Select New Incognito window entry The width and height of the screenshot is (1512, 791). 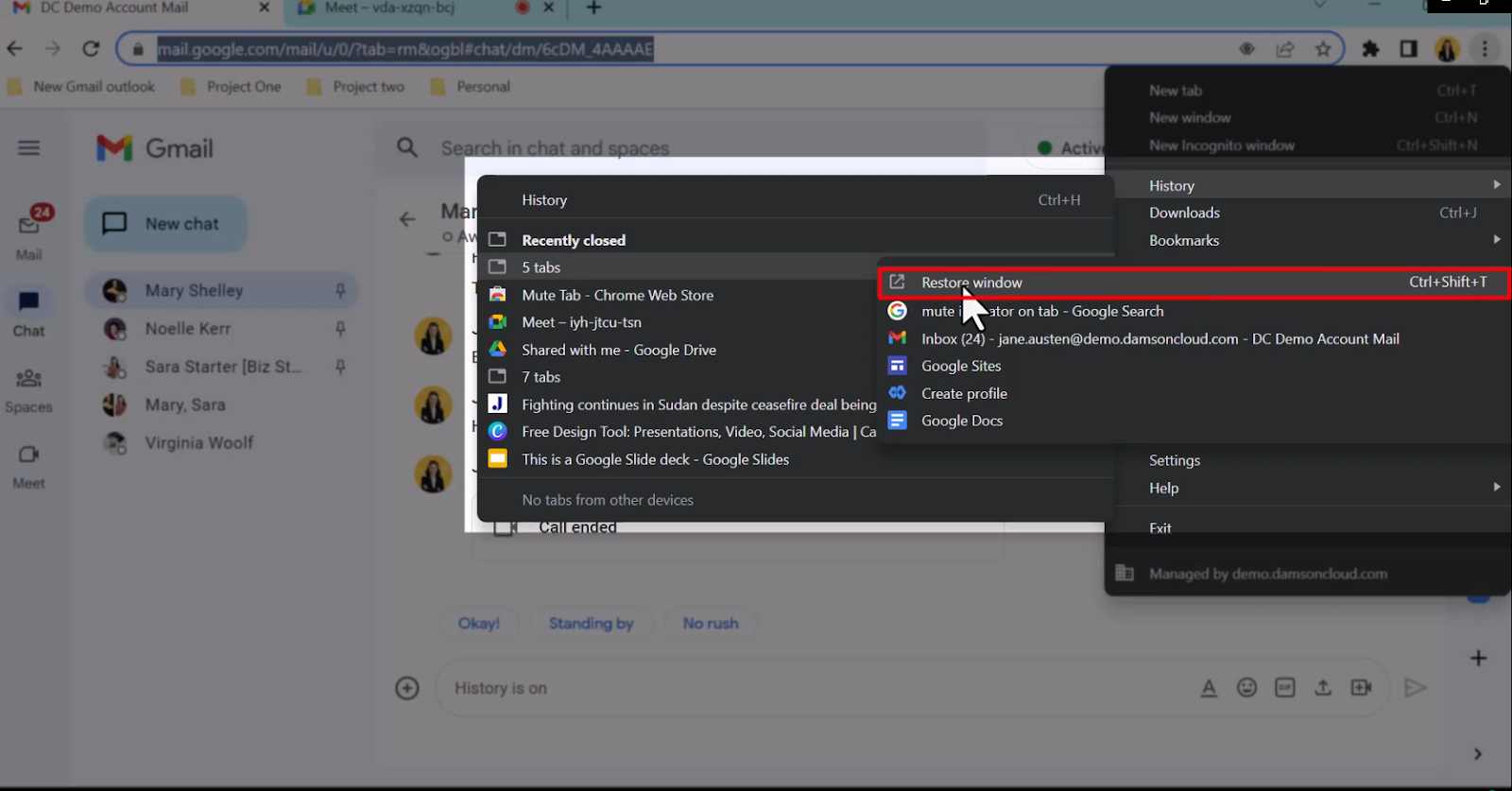pyautogui.click(x=1308, y=146)
